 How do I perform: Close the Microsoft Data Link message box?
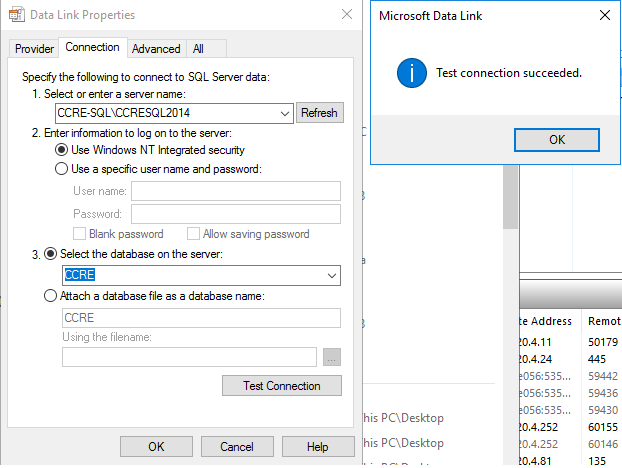tap(605, 15)
